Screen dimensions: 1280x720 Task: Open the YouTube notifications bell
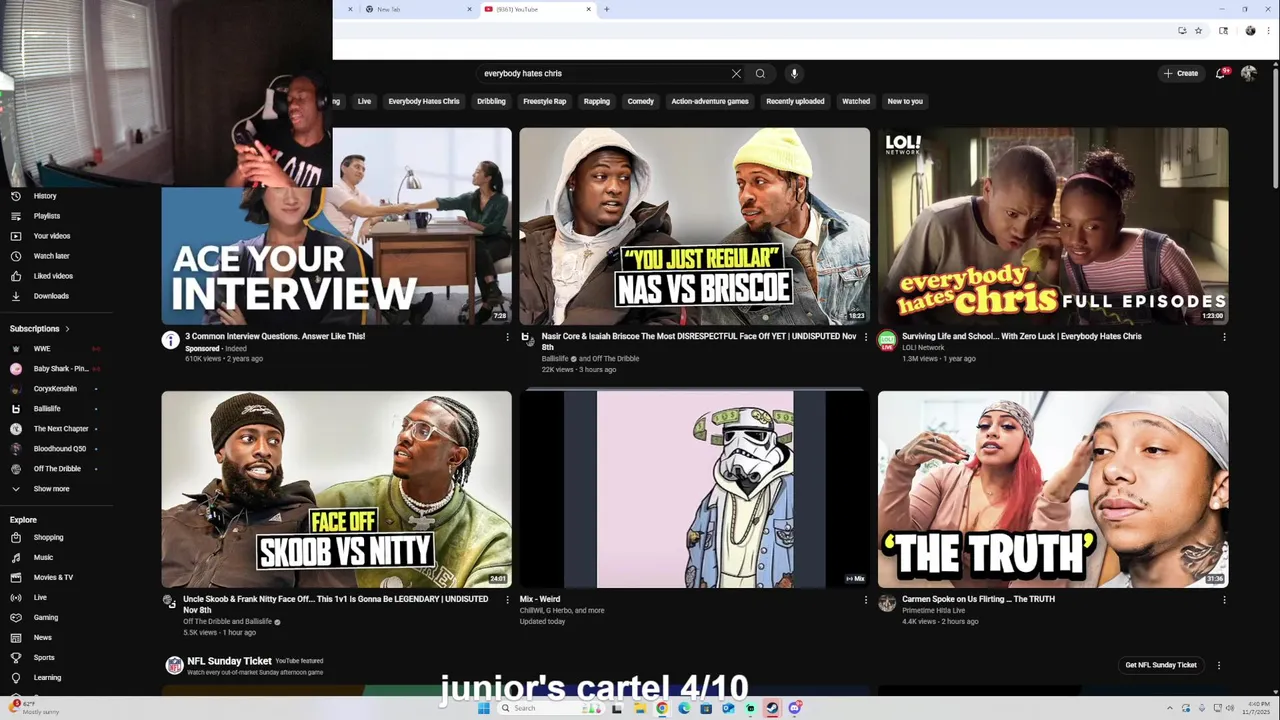1221,73
